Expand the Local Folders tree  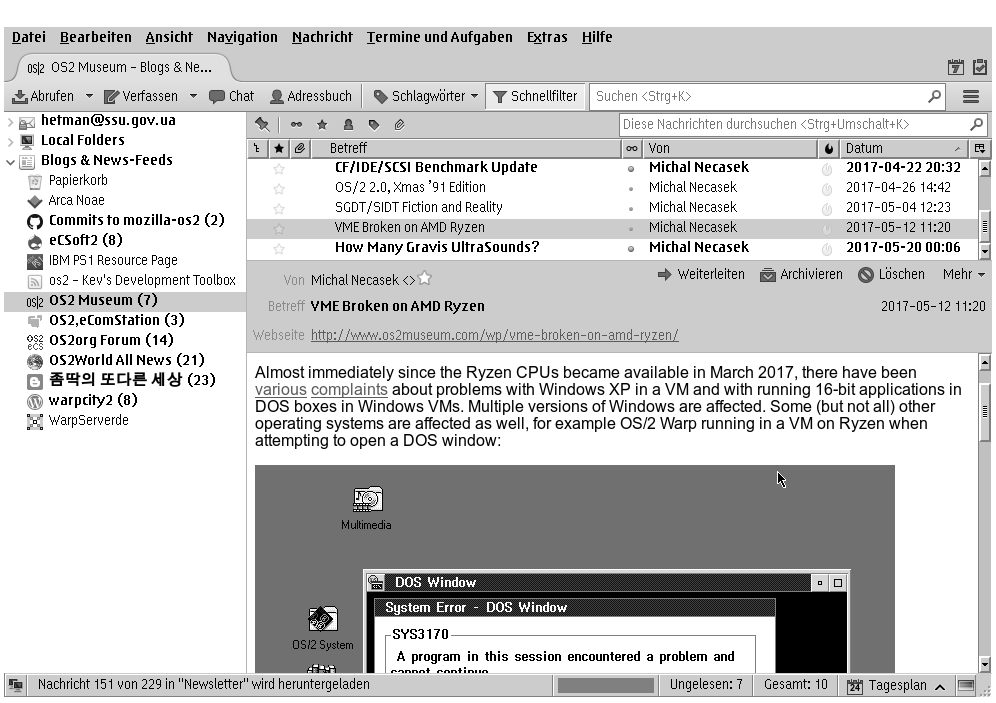10,141
